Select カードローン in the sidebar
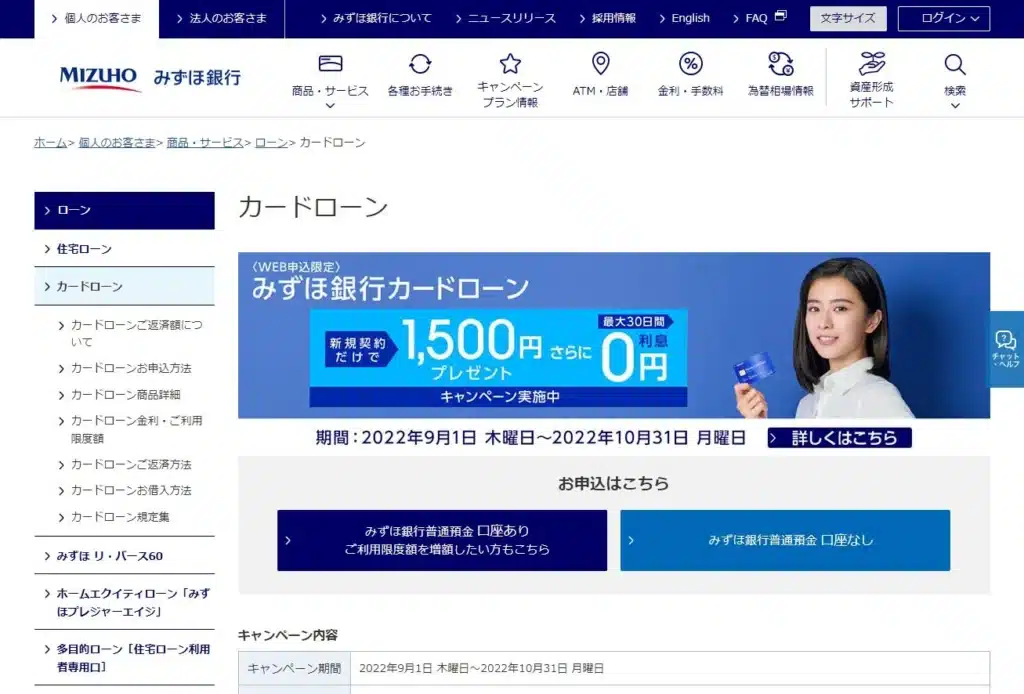 (124, 287)
